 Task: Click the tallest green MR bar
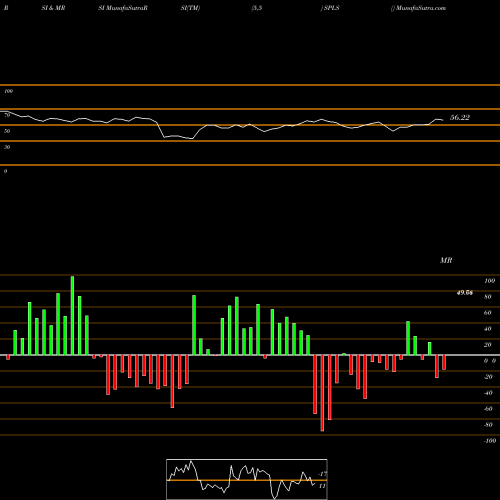(x=72, y=315)
